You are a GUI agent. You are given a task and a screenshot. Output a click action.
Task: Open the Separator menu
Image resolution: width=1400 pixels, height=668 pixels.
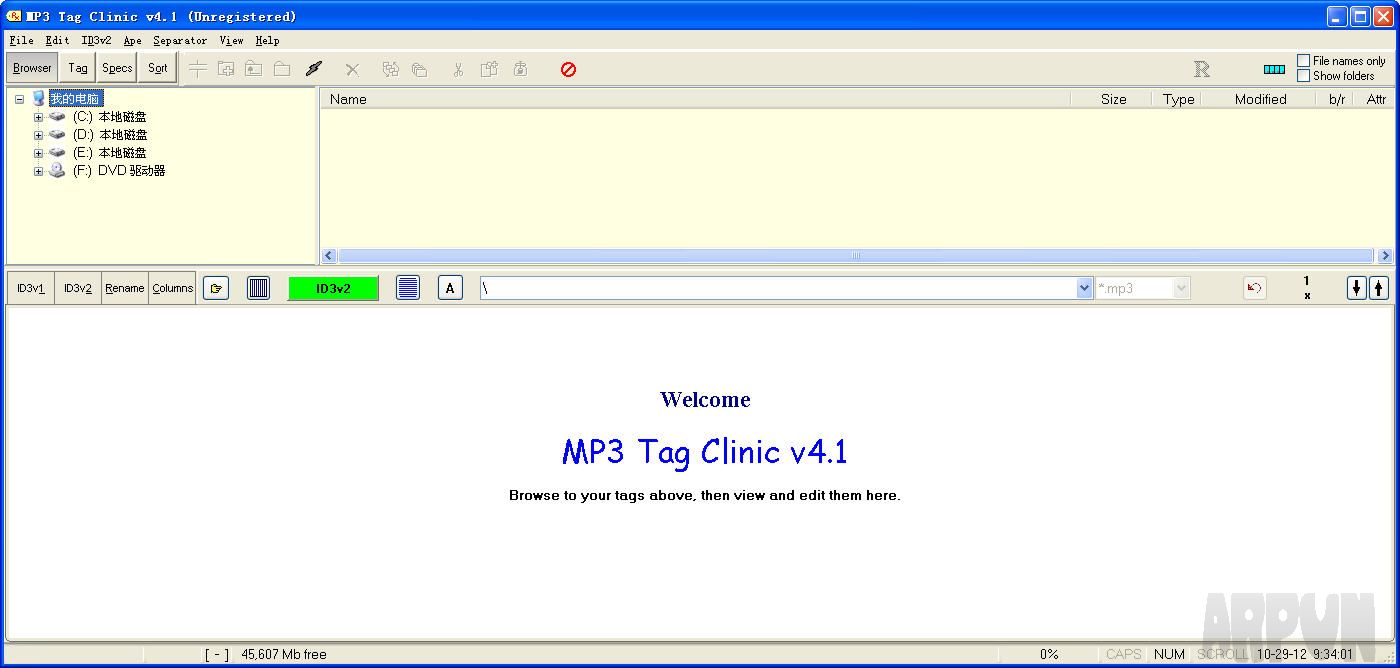coord(180,41)
